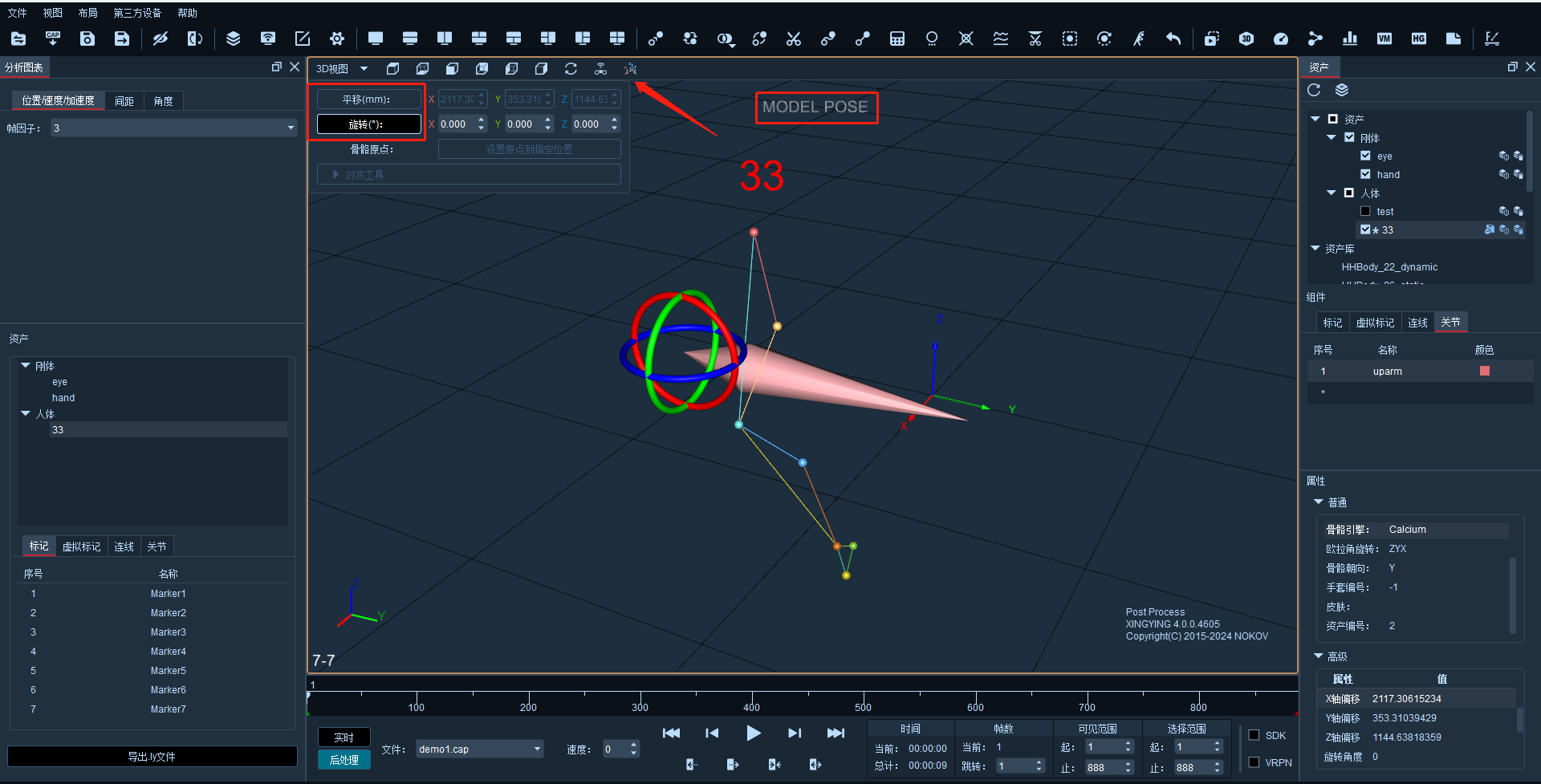Click the bar chart analysis icon
Viewport: 1541px width, 784px height.
coord(1350,39)
